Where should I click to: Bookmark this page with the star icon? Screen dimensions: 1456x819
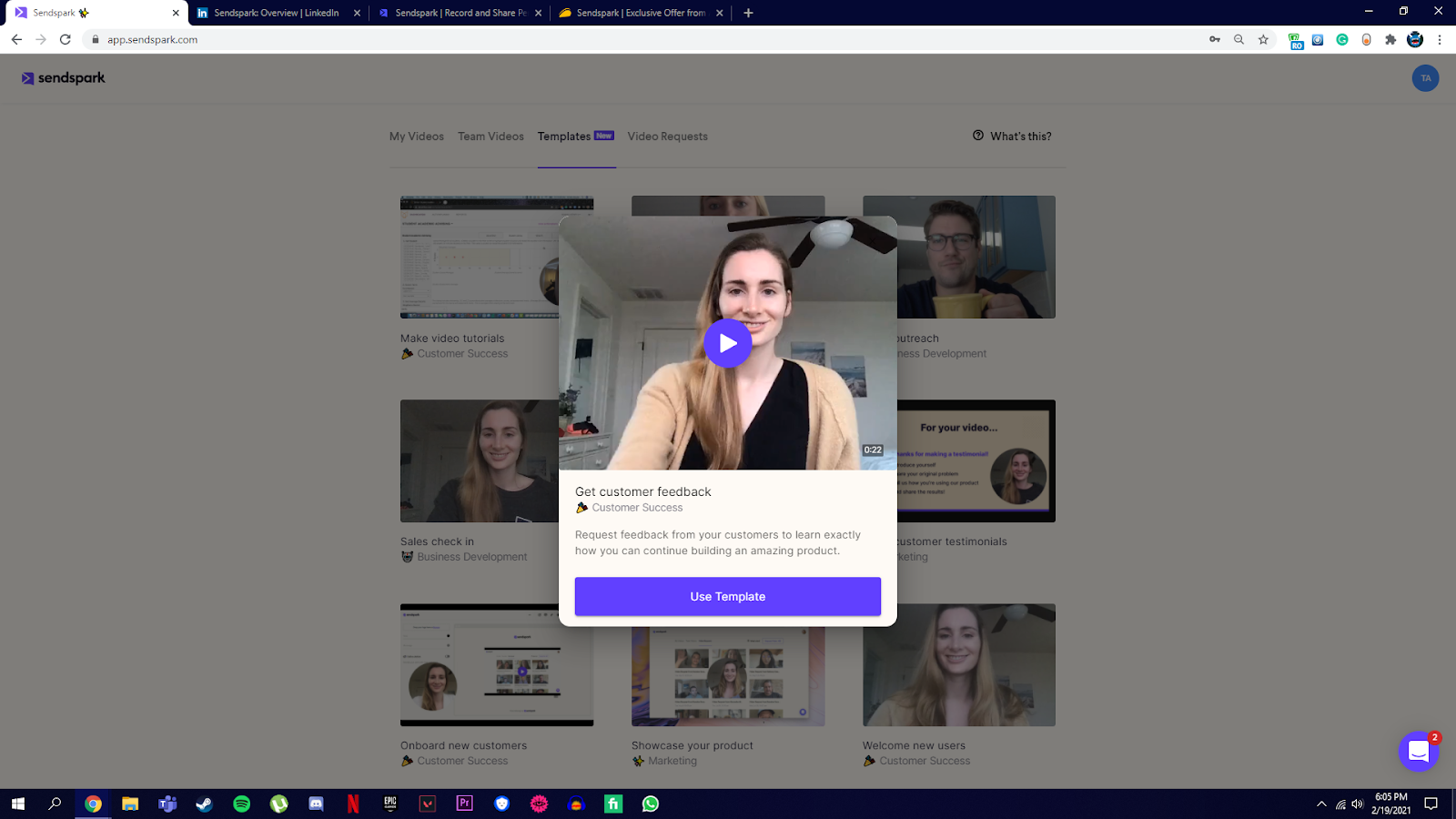(x=1263, y=39)
